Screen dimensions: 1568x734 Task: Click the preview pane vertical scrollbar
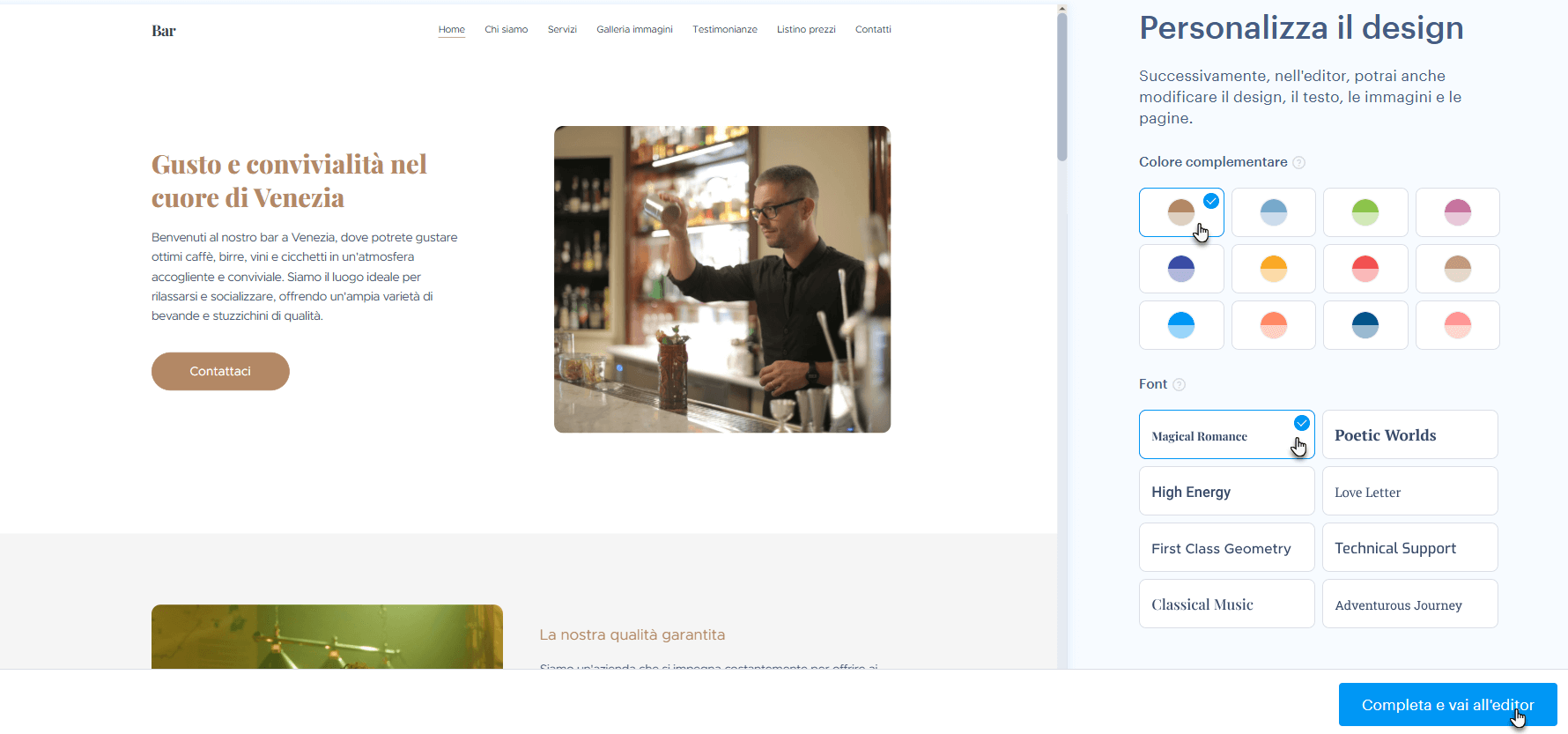click(x=1062, y=86)
